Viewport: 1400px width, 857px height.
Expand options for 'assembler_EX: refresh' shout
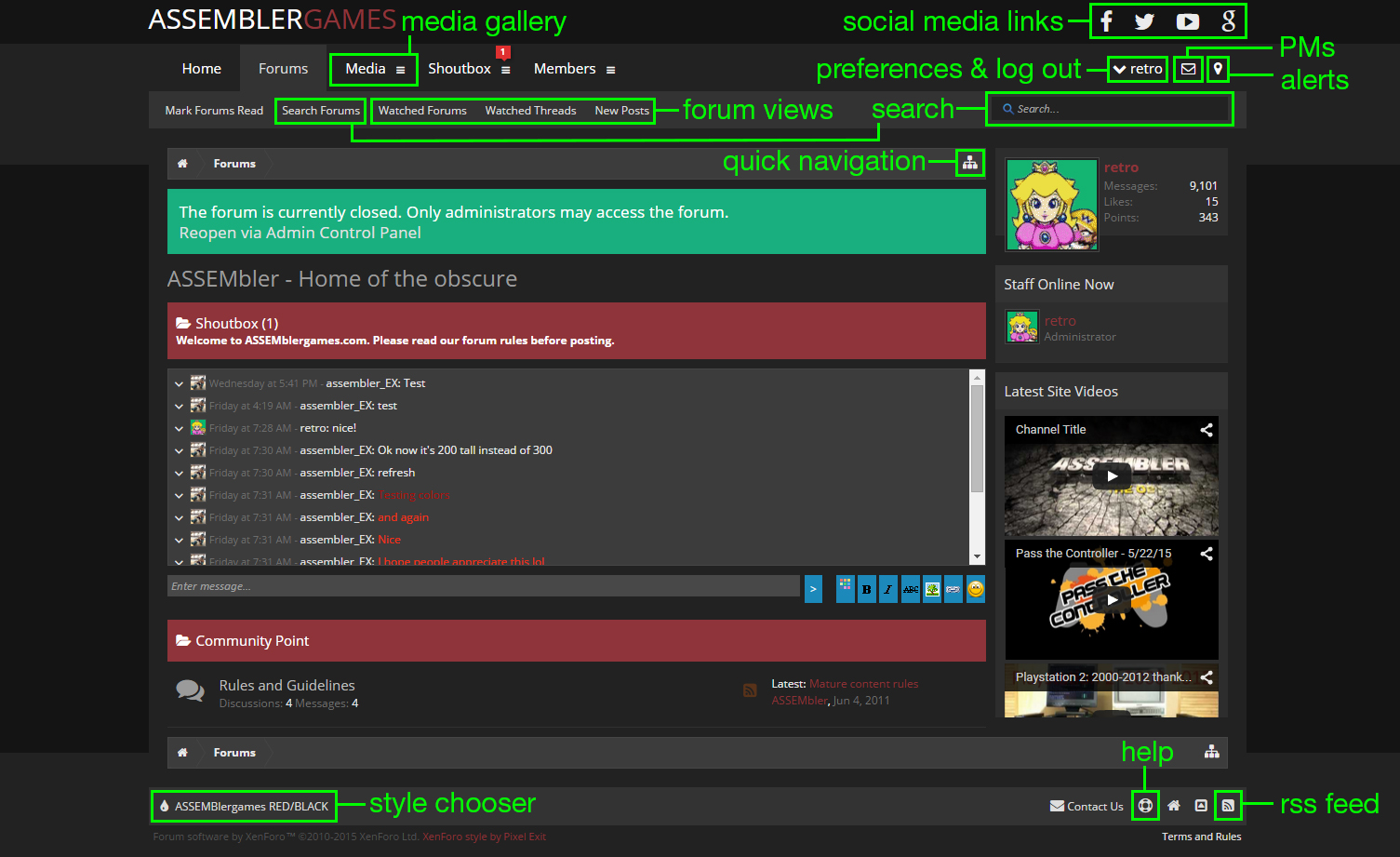(x=179, y=473)
